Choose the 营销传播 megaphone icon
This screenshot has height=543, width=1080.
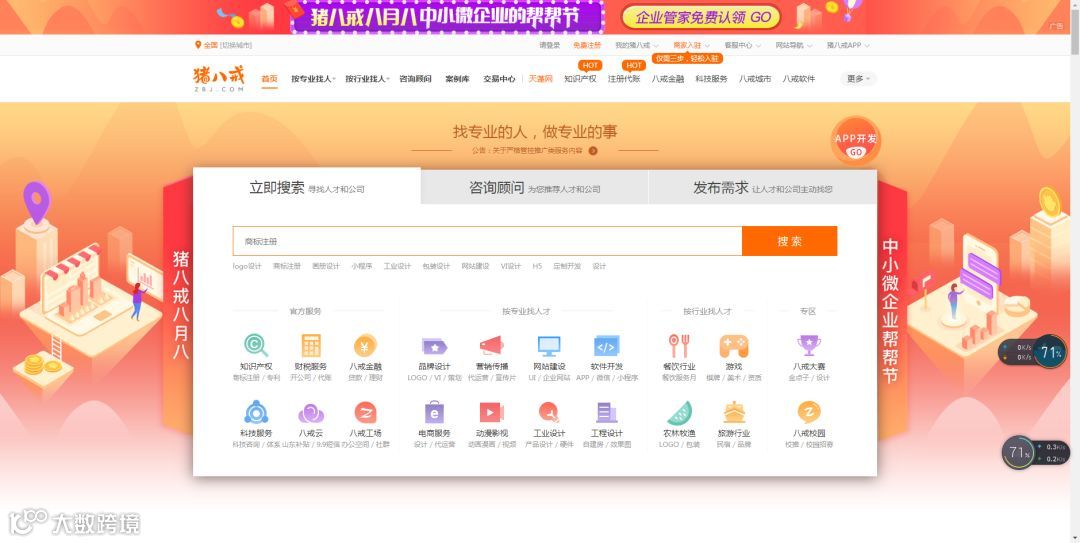(x=492, y=345)
